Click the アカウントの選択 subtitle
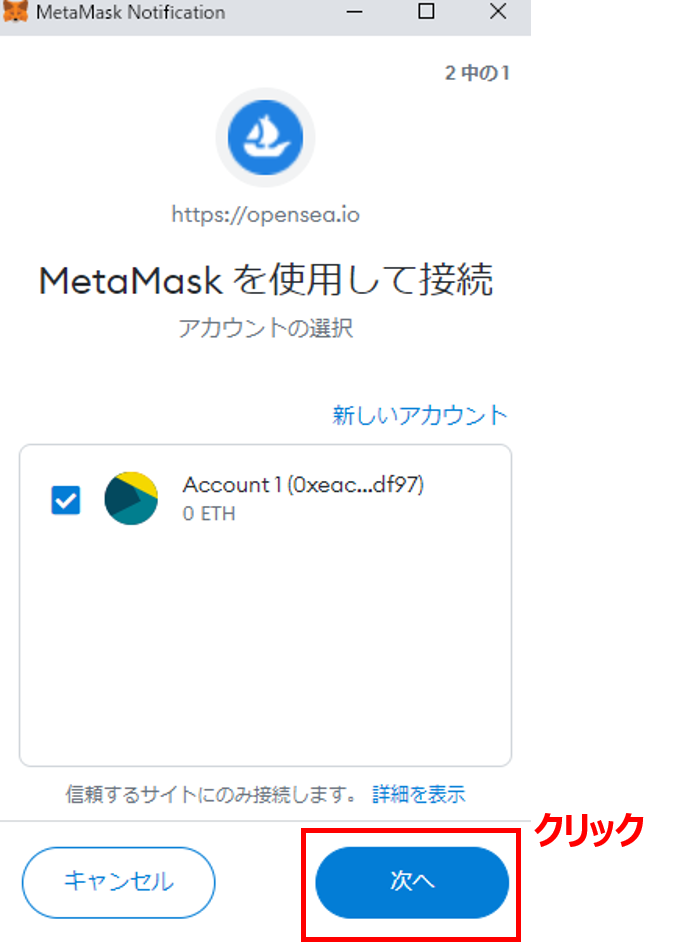Screen dimensions: 684x942 [265, 328]
